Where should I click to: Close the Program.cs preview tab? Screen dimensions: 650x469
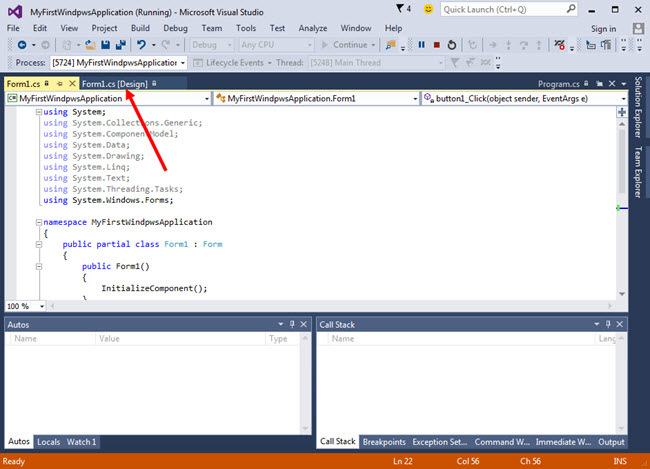(x=612, y=84)
